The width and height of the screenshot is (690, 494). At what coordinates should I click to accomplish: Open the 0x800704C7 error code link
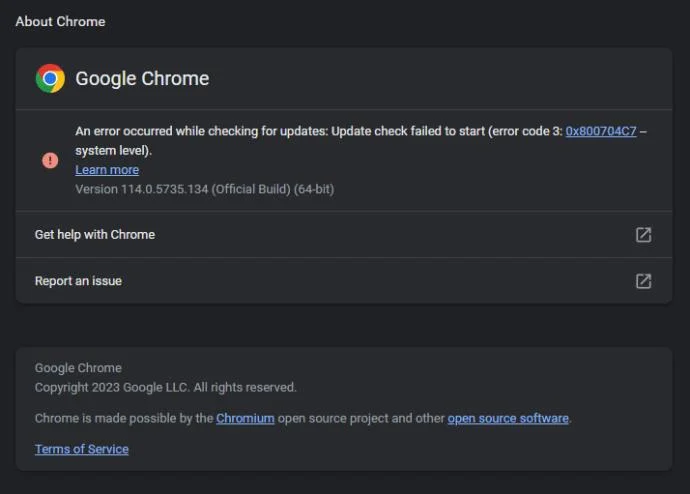click(601, 131)
